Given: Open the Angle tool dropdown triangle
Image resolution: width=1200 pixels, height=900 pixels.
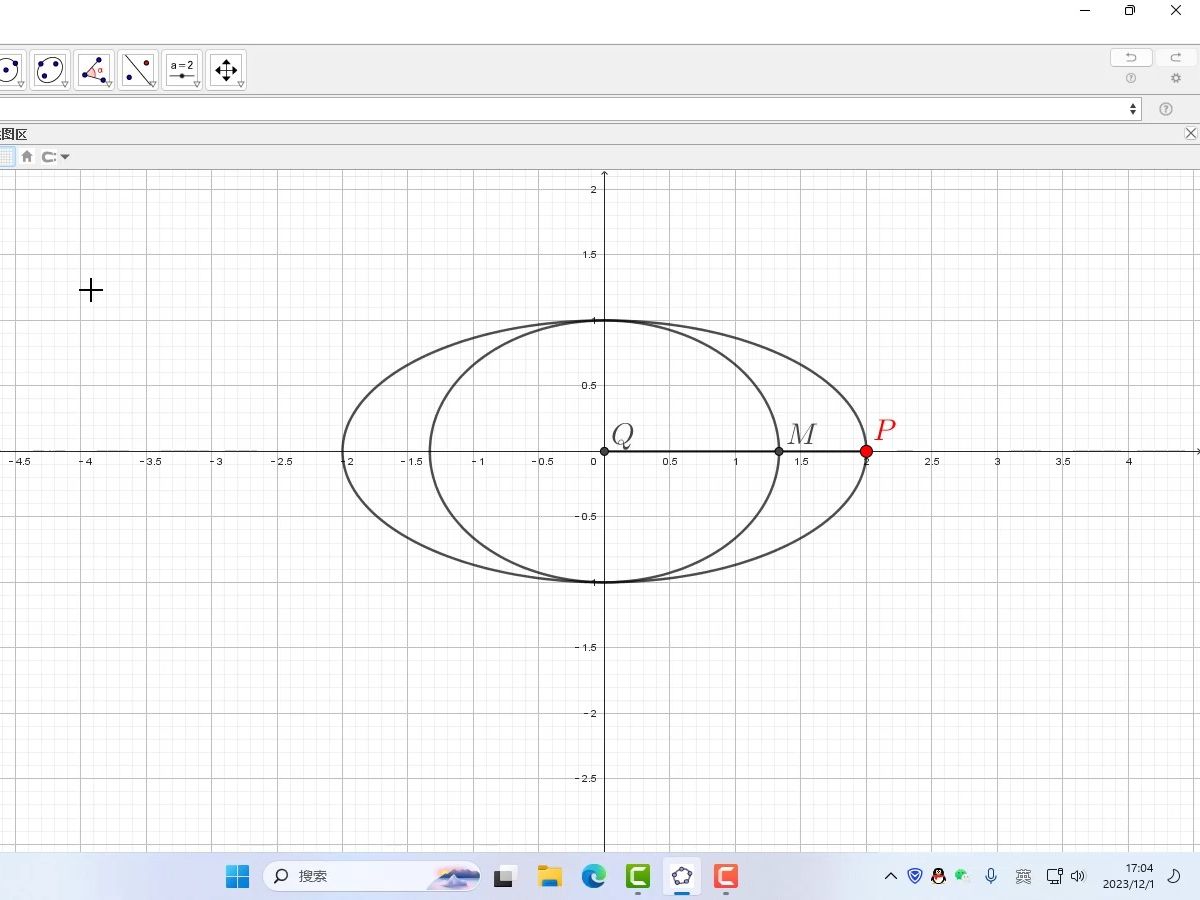Looking at the screenshot, I should 109,85.
